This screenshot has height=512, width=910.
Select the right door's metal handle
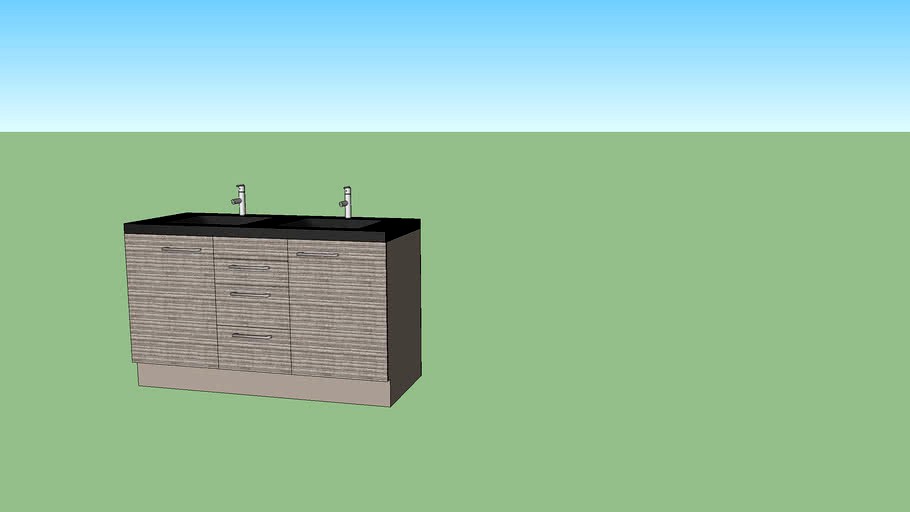[x=317, y=254]
